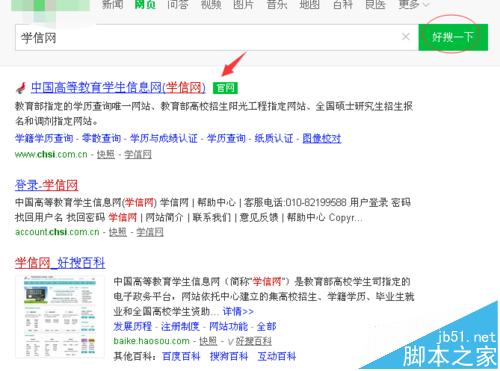Image resolution: width=500 pixels, height=371 pixels.
Task: Click the account.chsi.com.cn URL
Action: (x=57, y=232)
